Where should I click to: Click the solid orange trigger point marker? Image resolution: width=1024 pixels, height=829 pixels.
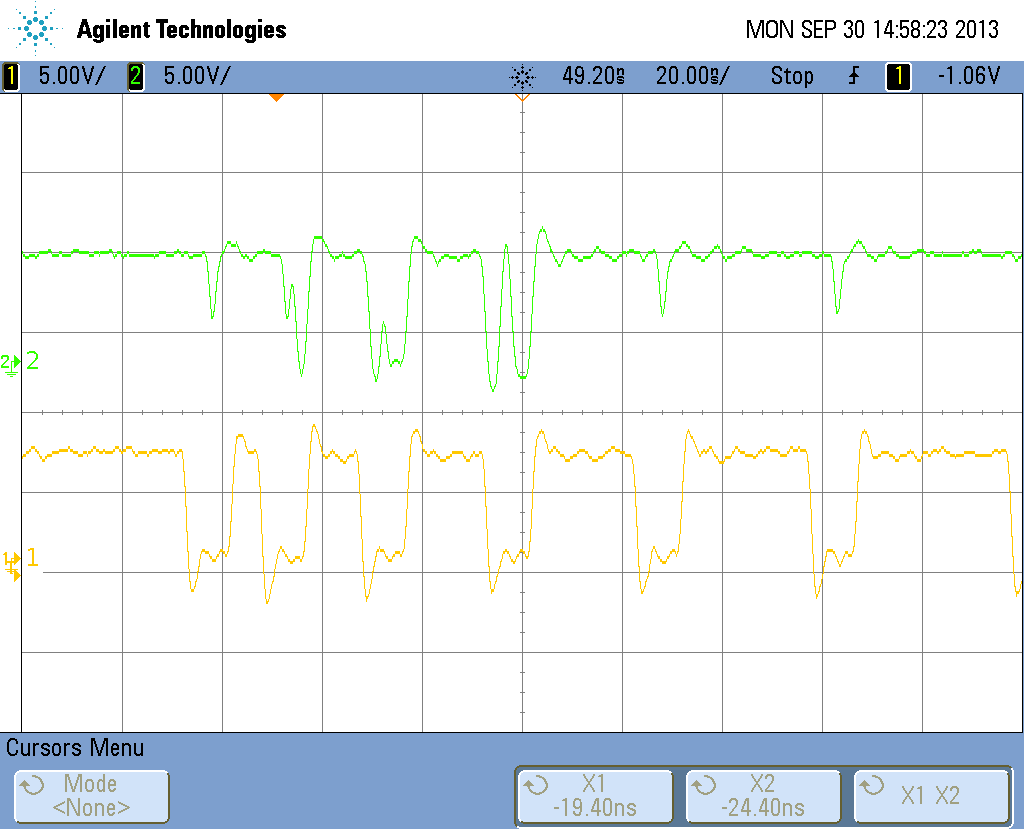tap(276, 97)
